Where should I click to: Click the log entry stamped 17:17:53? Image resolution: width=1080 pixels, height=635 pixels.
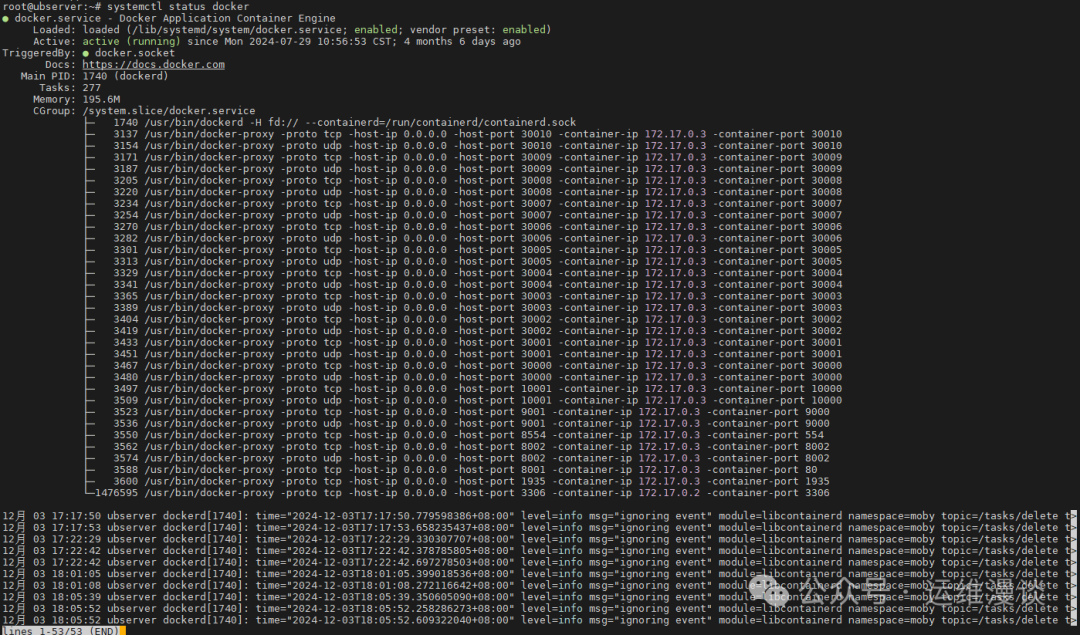539,528
